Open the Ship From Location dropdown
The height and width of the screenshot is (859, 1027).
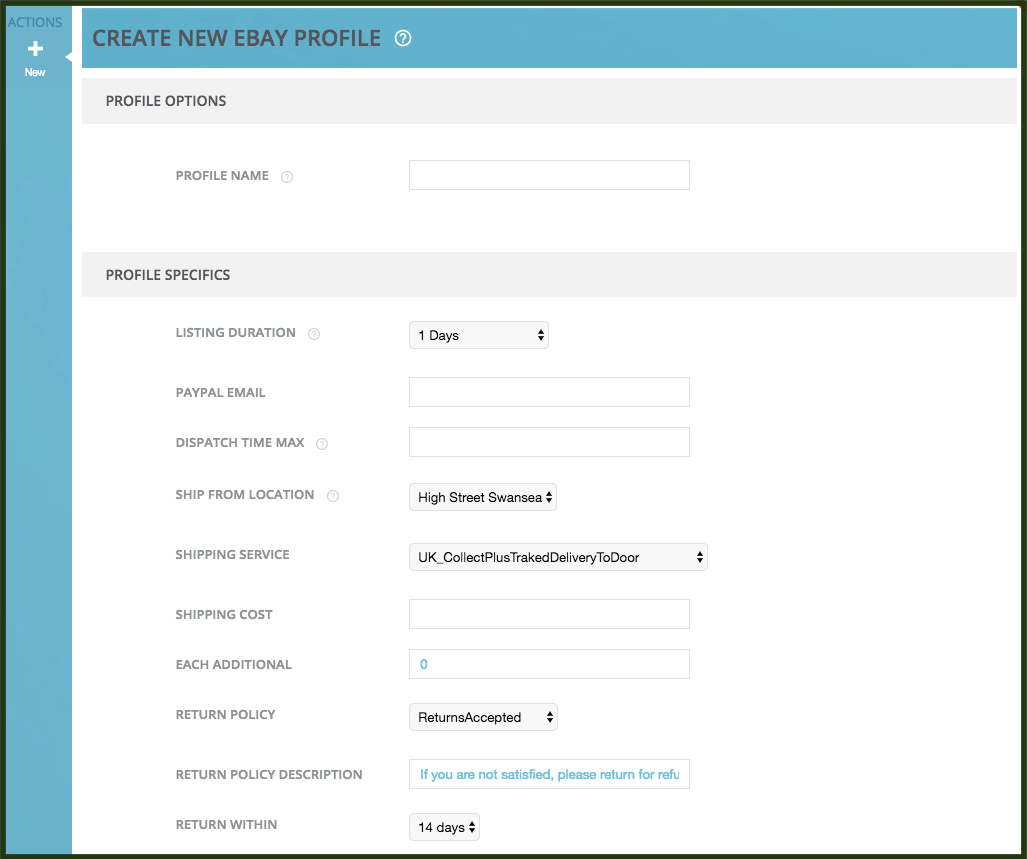click(483, 497)
